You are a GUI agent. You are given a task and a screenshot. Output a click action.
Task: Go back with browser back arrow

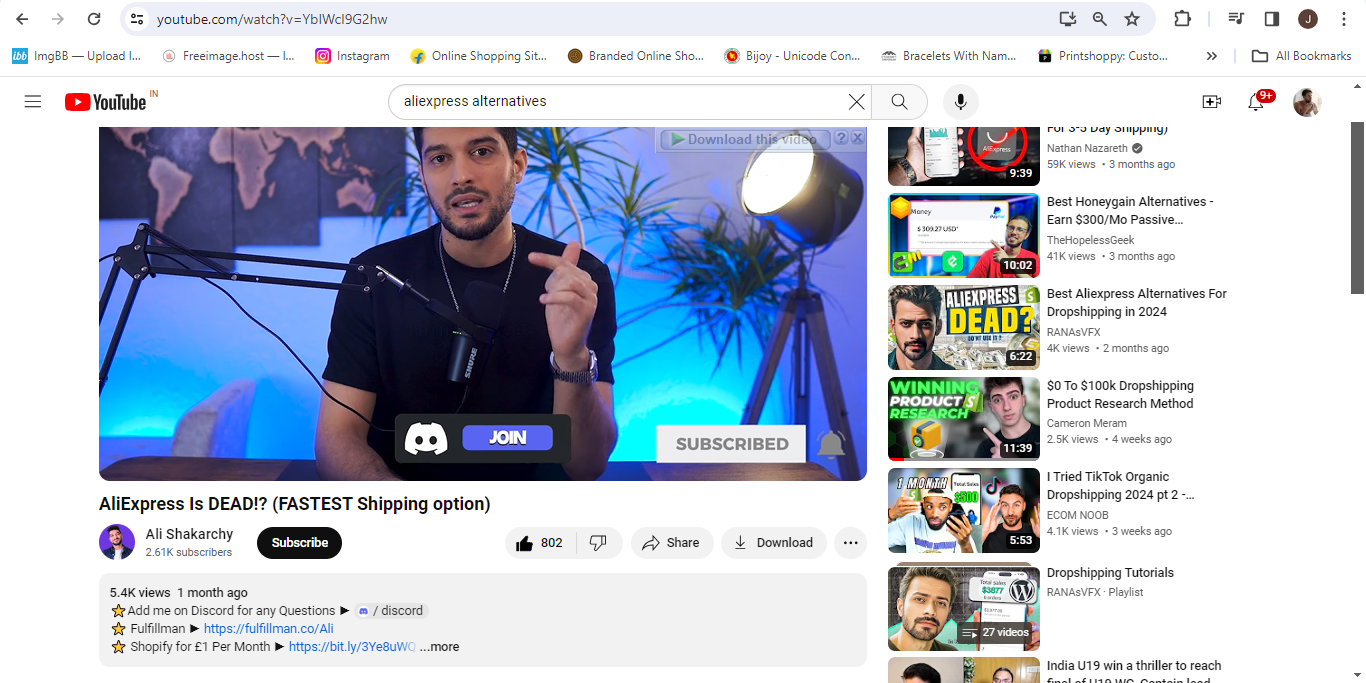click(22, 19)
